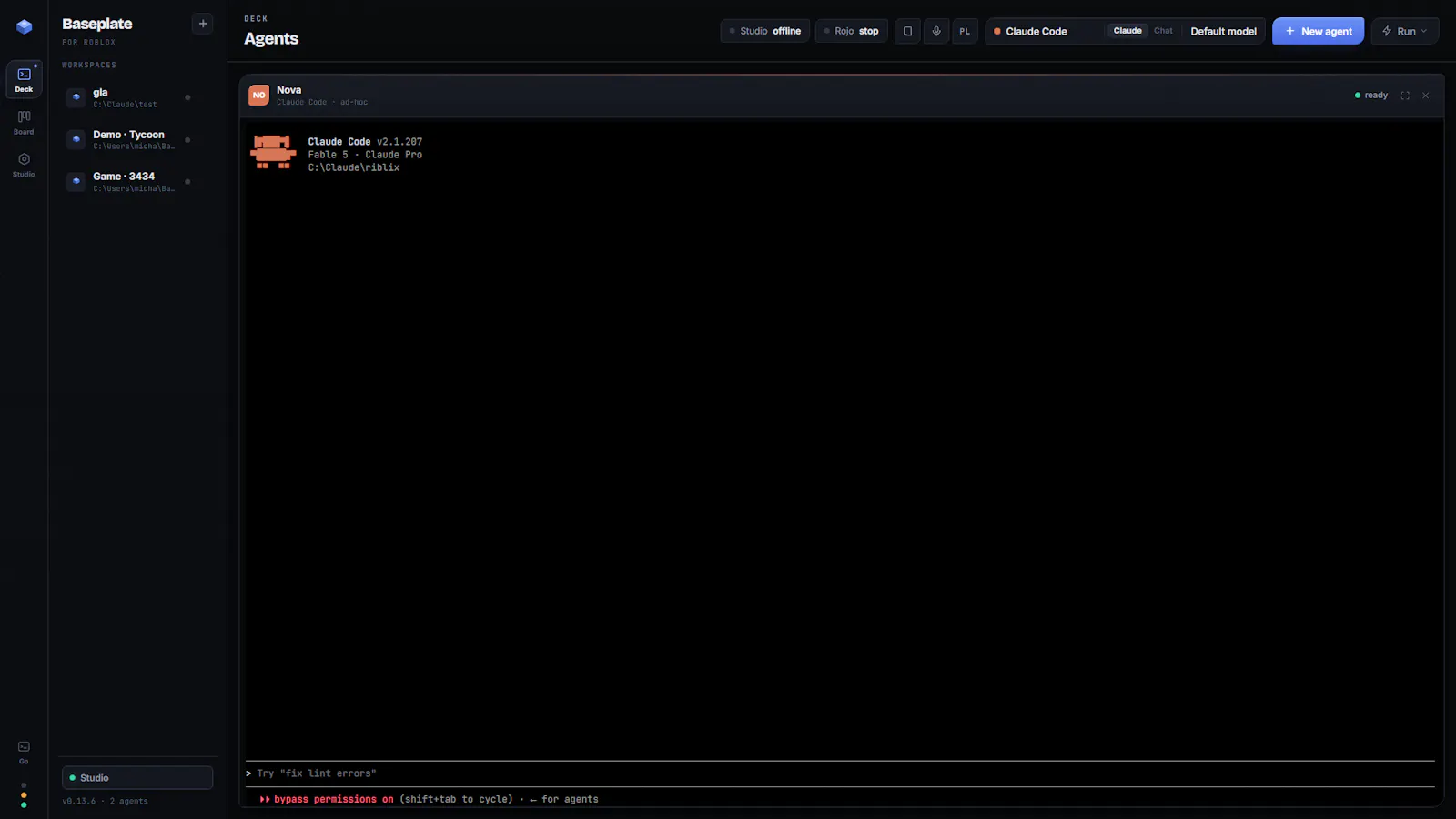
Task: Click the Studio offline status button
Action: pyautogui.click(x=765, y=31)
